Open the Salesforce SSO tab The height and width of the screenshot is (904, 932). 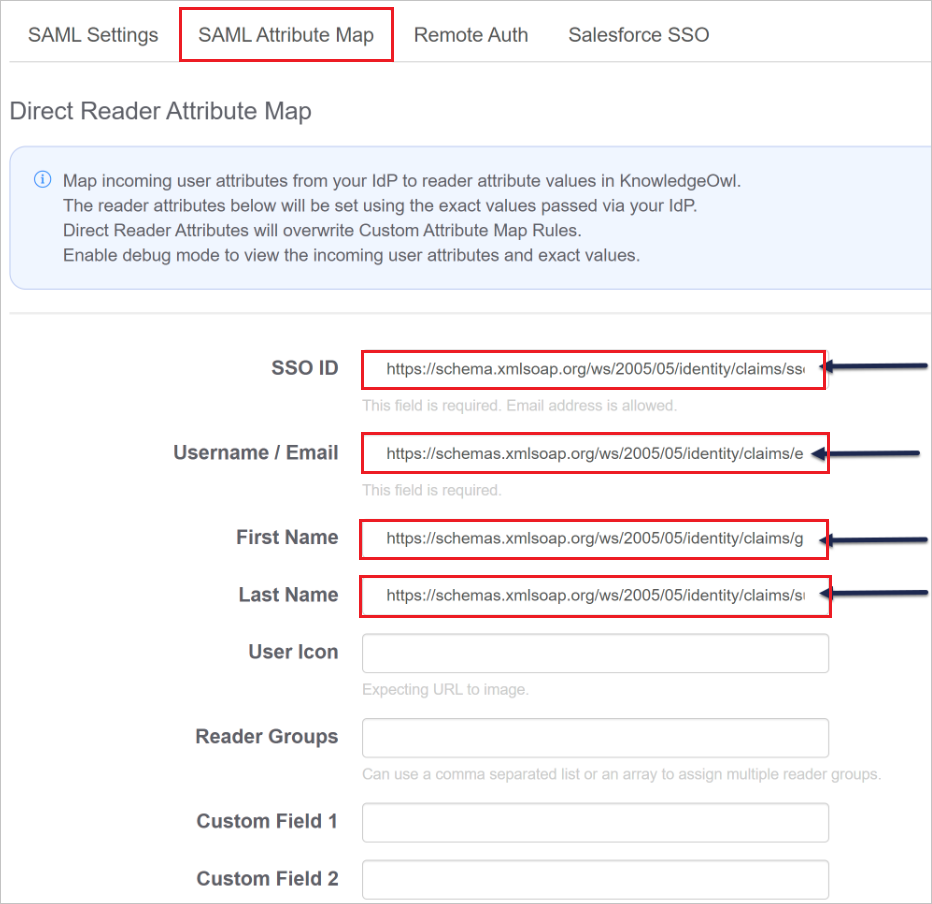(638, 33)
